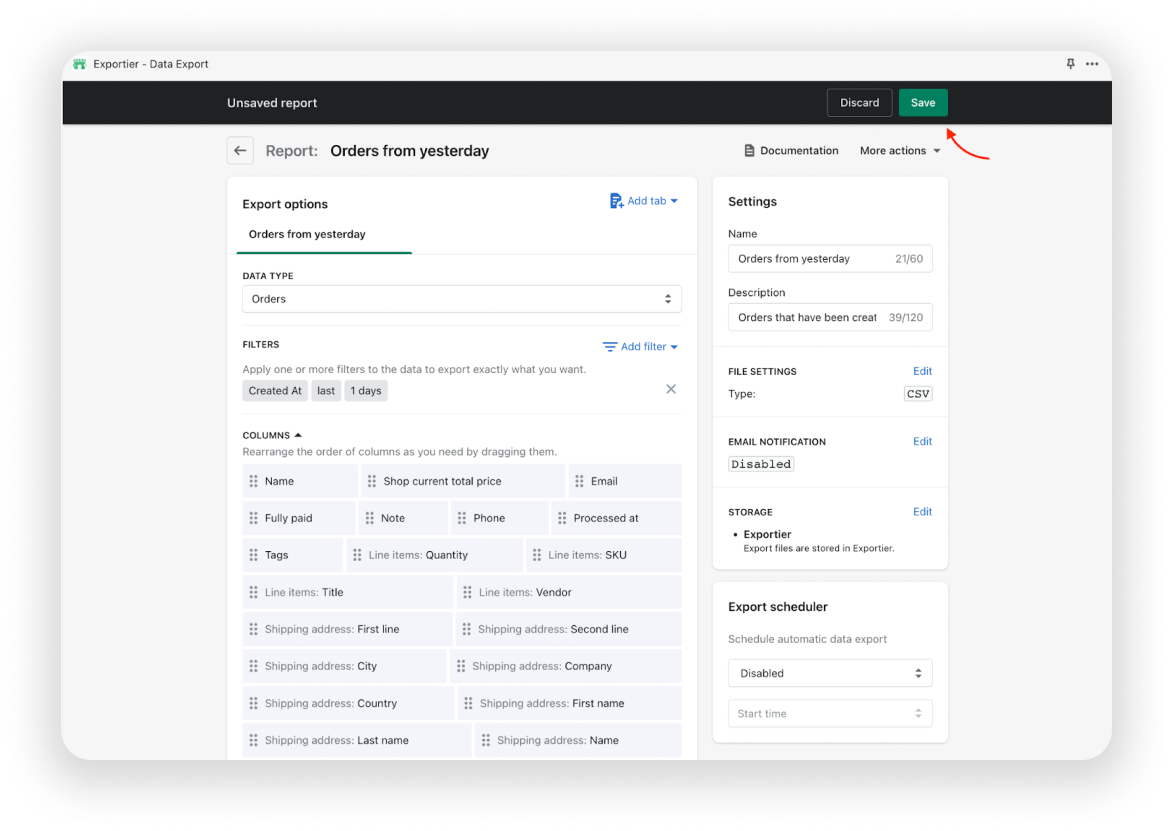Grab drag handle of Shipping address: Last name
Viewport: 1173px width, 831px height.
[254, 740]
